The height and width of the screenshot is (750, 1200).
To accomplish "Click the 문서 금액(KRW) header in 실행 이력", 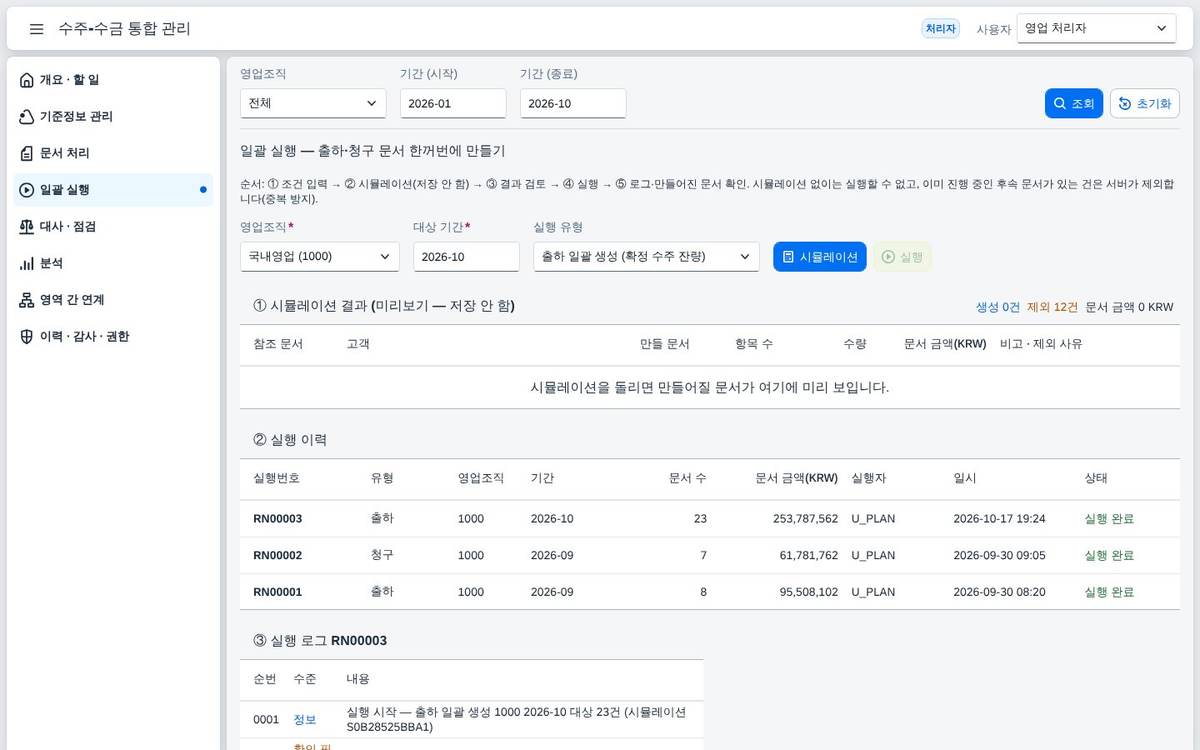I will (x=797, y=478).
